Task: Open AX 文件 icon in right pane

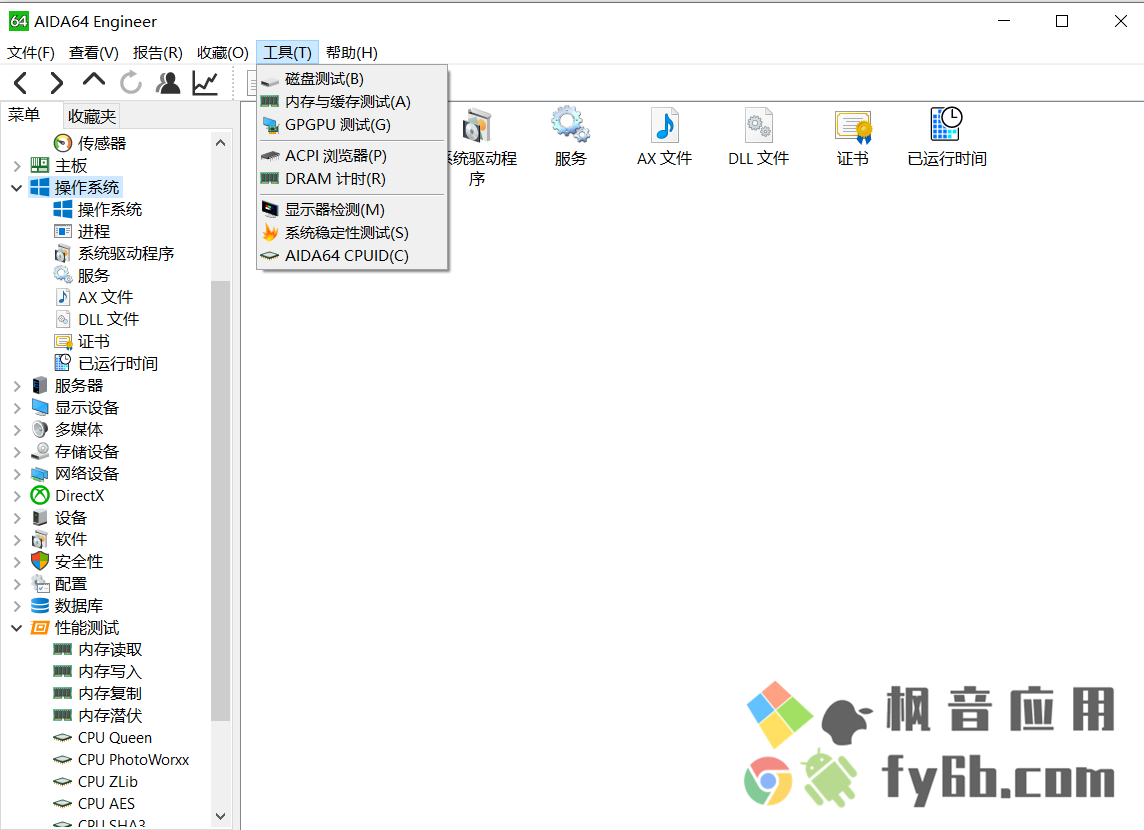Action: (664, 136)
